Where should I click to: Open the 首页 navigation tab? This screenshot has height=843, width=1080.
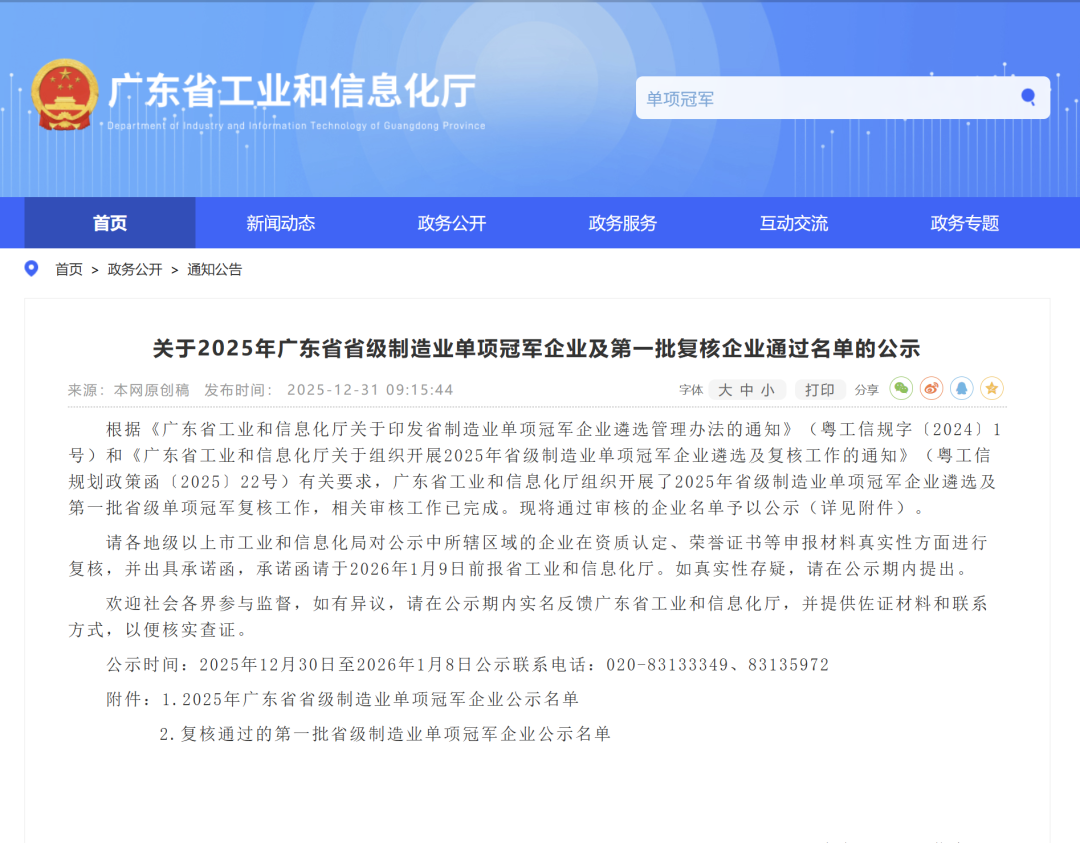coord(110,222)
